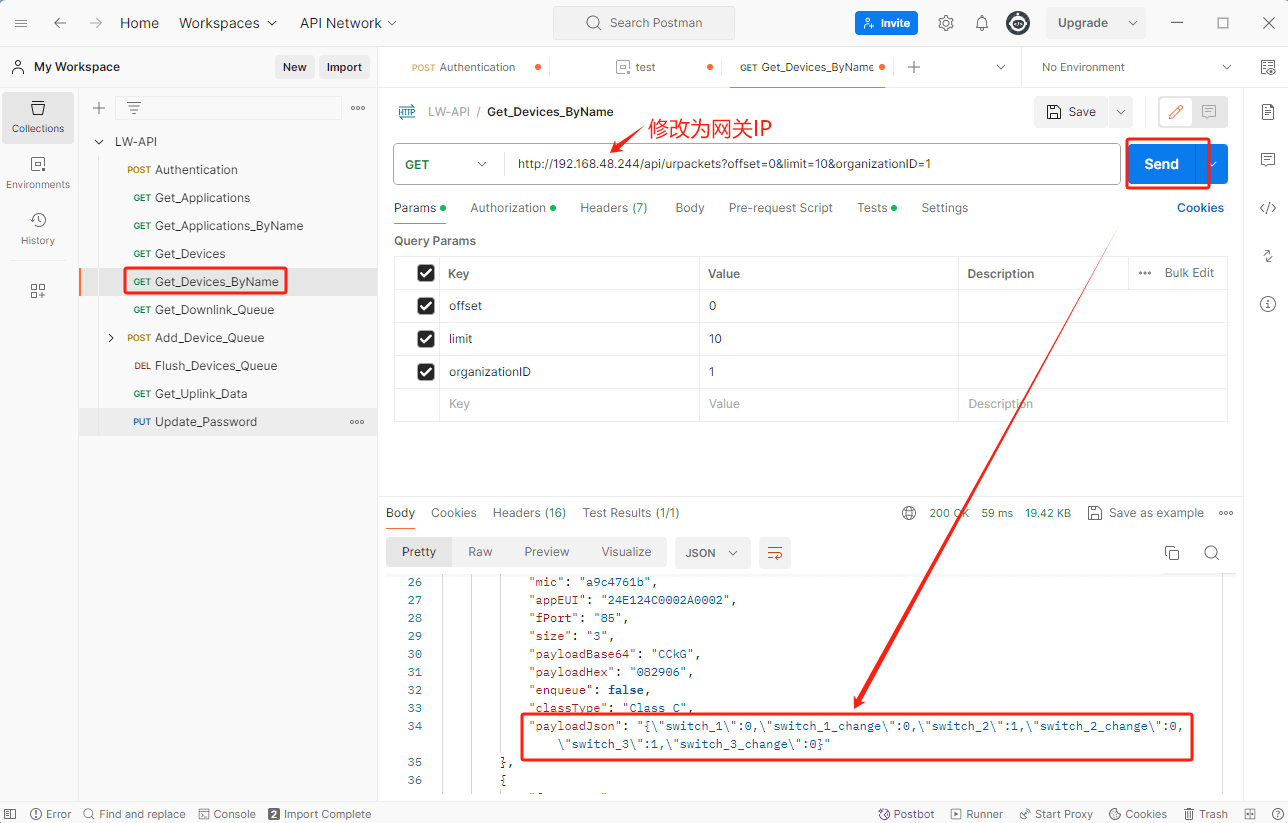
Task: Open the Save button dropdown arrow
Action: point(1121,112)
